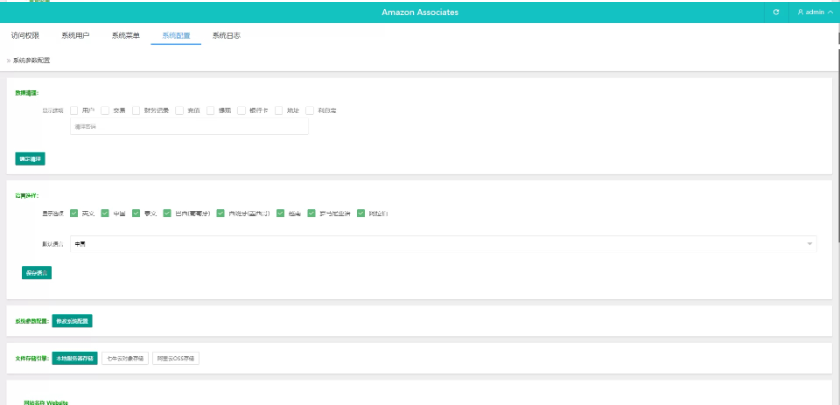Image resolution: width=840 pixels, height=405 pixels.
Task: Open the admin user menu
Action: 815,12
